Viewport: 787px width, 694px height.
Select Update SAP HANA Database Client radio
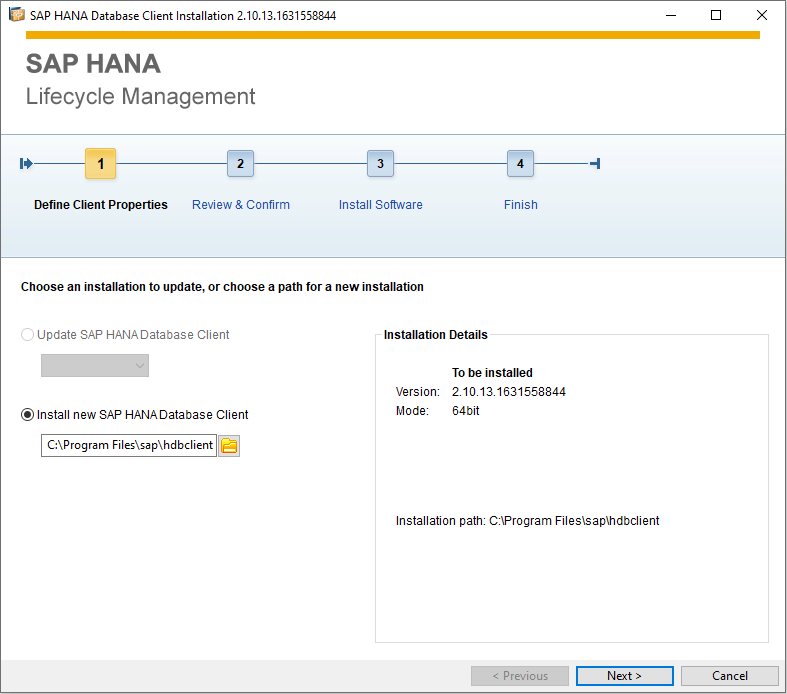27,335
